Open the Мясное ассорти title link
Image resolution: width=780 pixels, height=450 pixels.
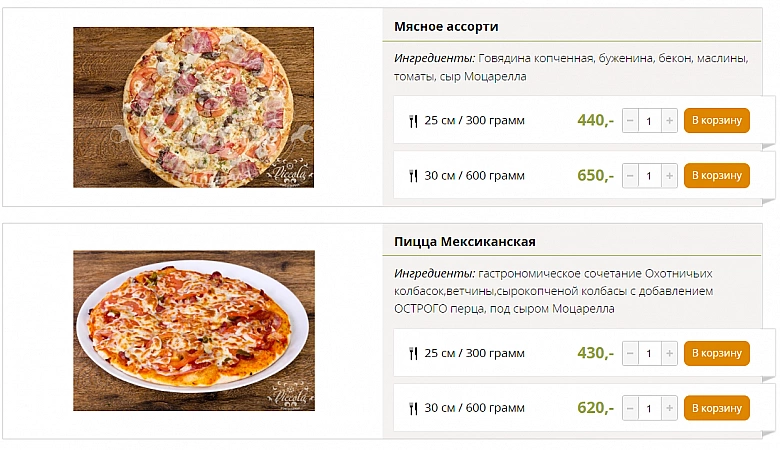446,26
